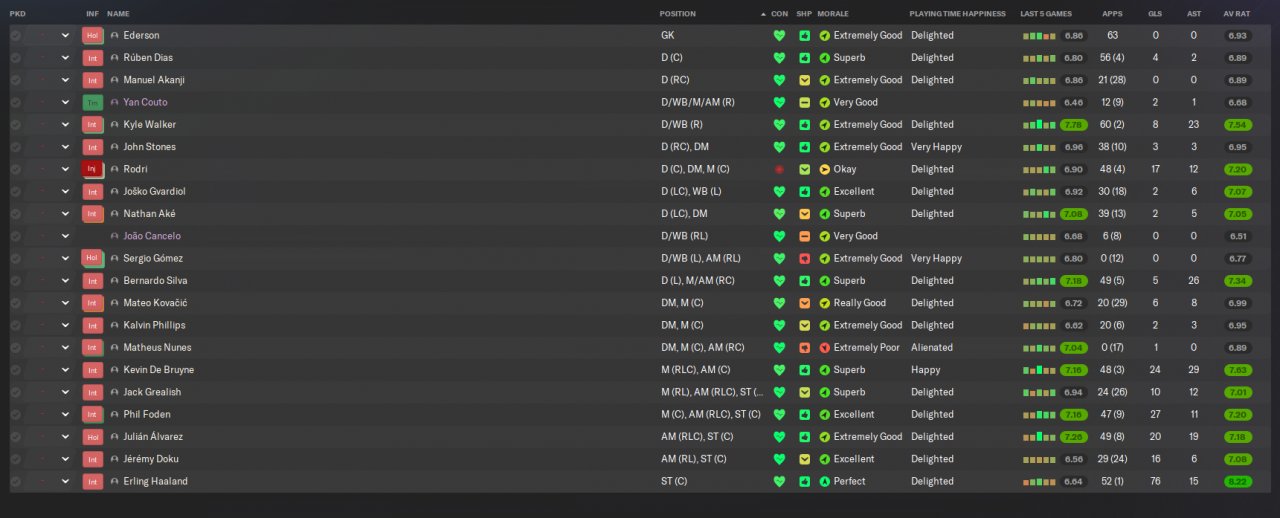This screenshot has height=518, width=1280.
Task: Toggle the picked circle for Rúben Dias
Action: [x=15, y=58]
